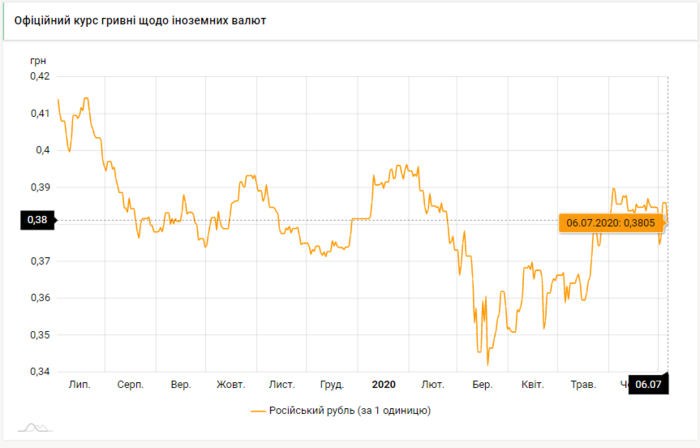Click the 0,34 y-axis tick label

click(39, 372)
